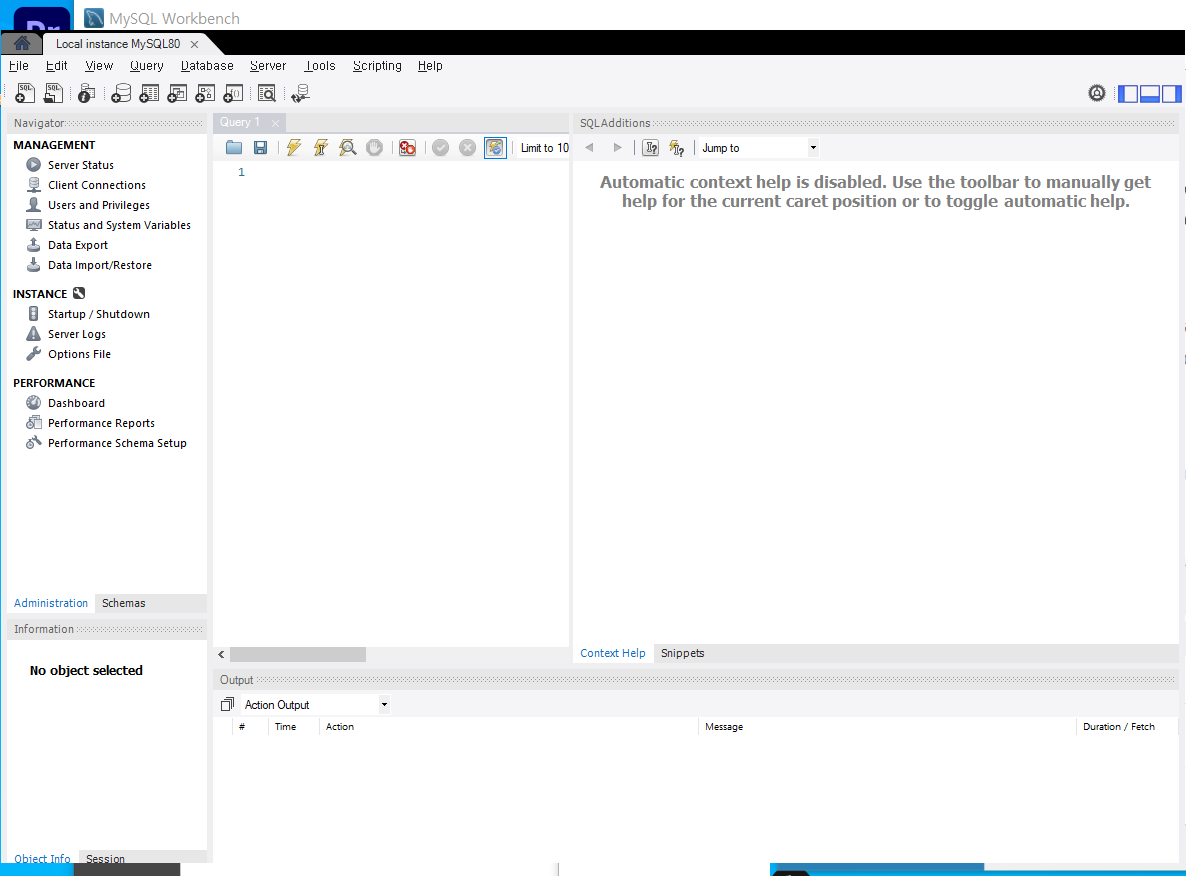1186x876 pixels.
Task: Open Client Connections
Action: coord(97,185)
